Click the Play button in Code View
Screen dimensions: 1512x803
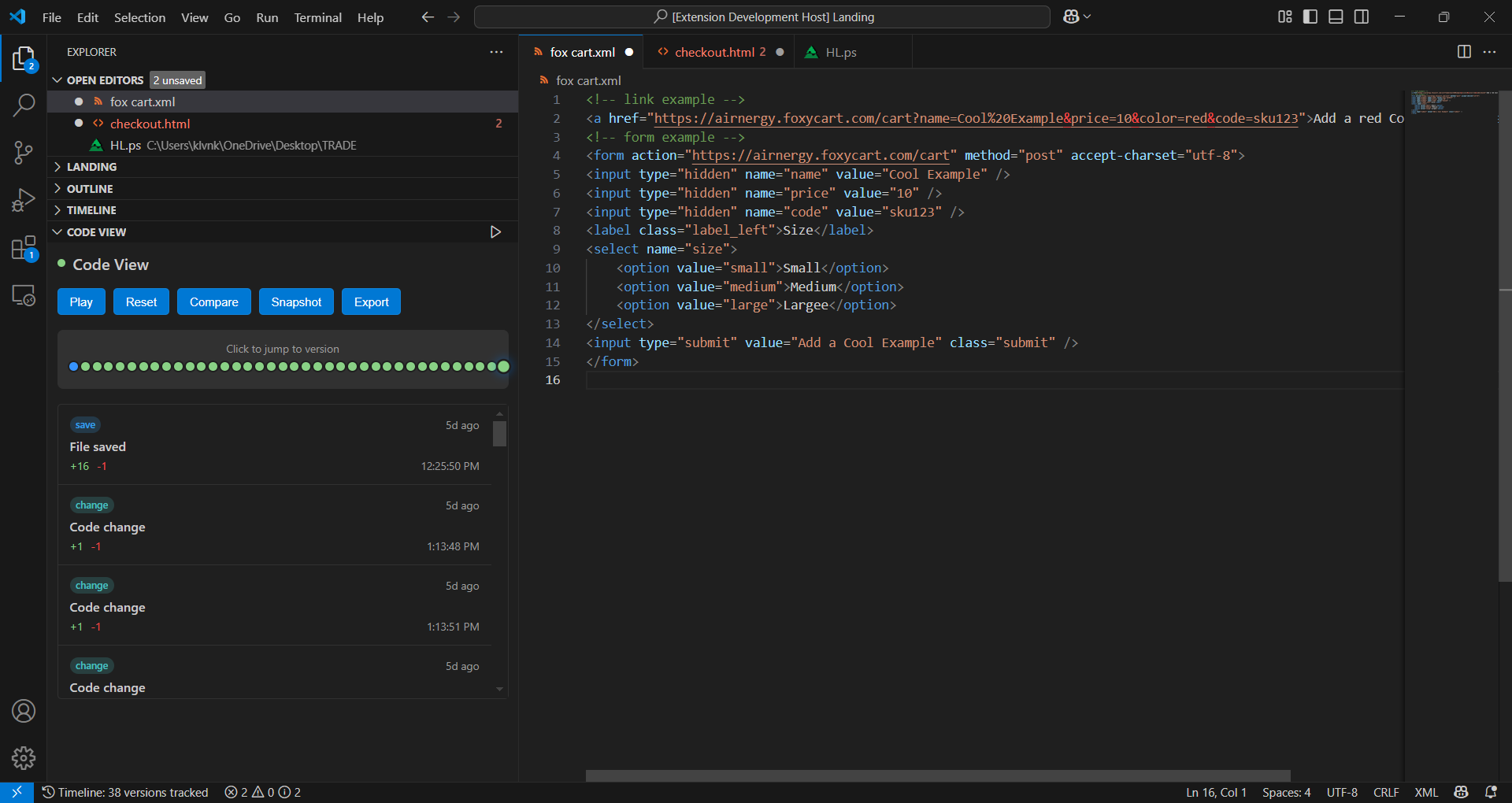tap(81, 302)
